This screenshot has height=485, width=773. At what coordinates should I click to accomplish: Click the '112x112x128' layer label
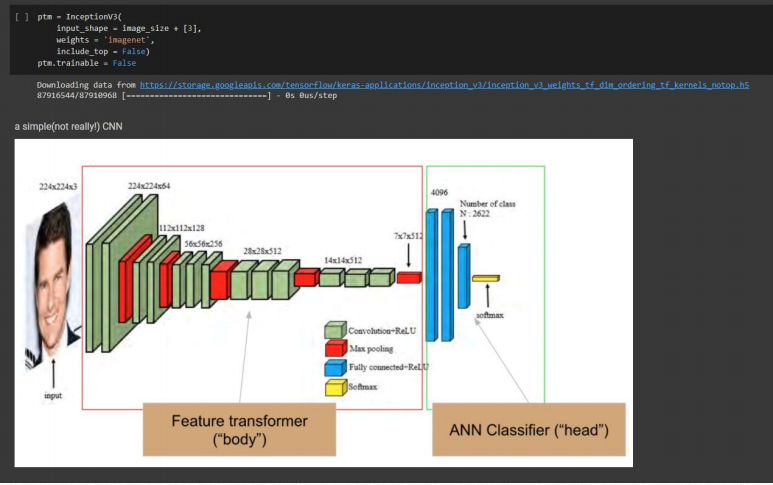[181, 228]
